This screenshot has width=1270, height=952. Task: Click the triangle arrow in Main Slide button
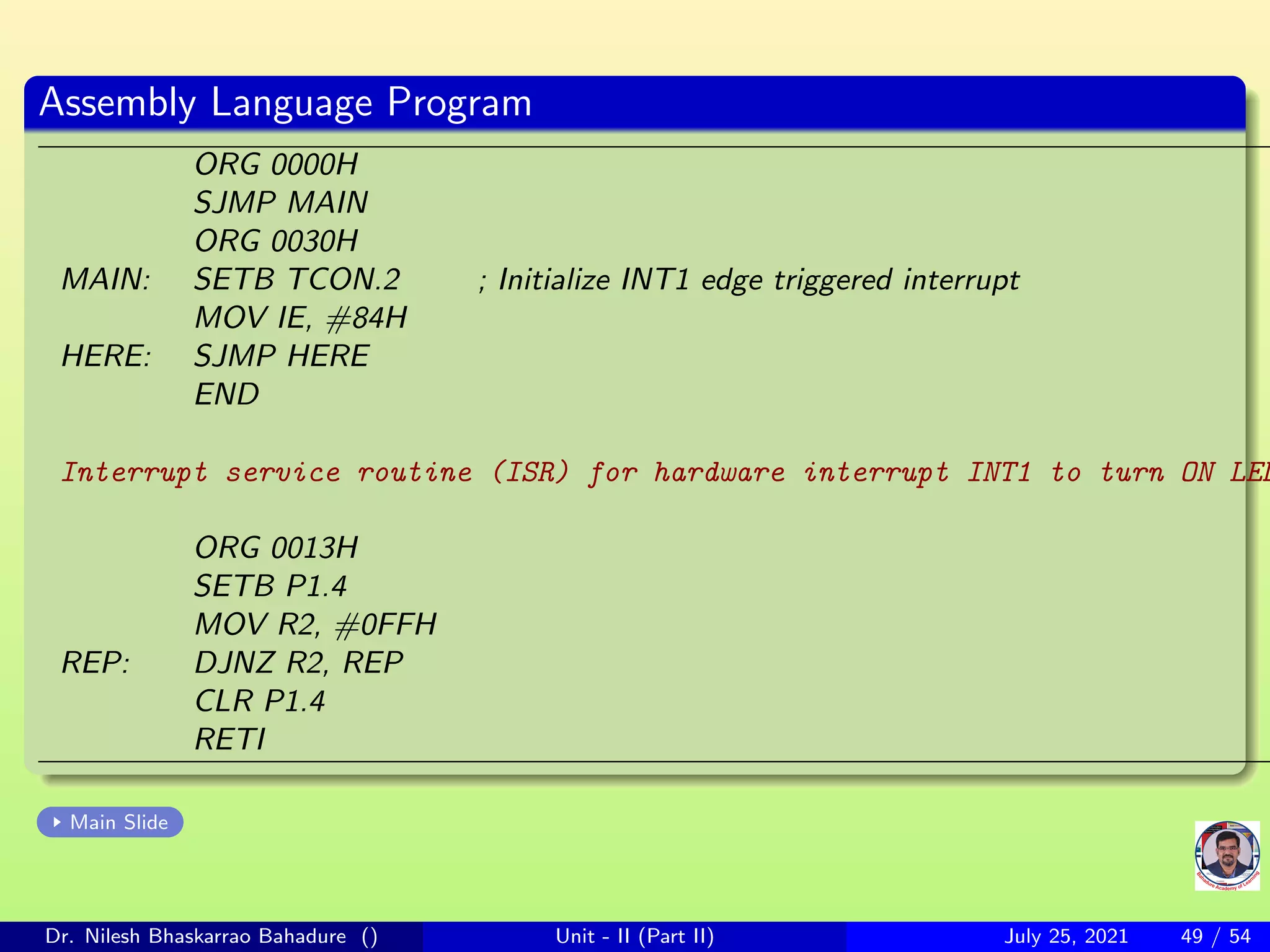(57, 822)
